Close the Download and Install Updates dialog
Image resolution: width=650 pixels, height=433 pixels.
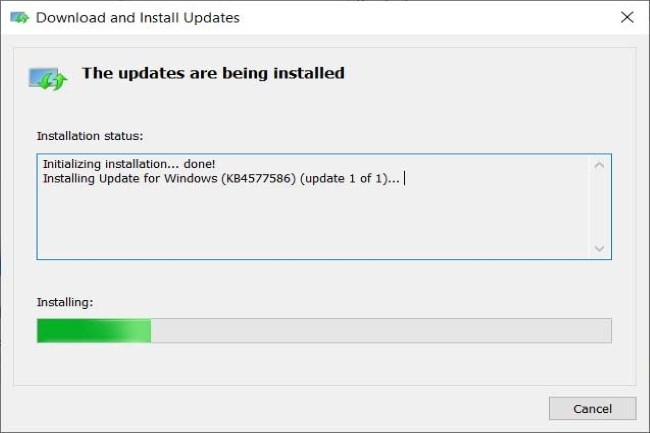pyautogui.click(x=627, y=17)
